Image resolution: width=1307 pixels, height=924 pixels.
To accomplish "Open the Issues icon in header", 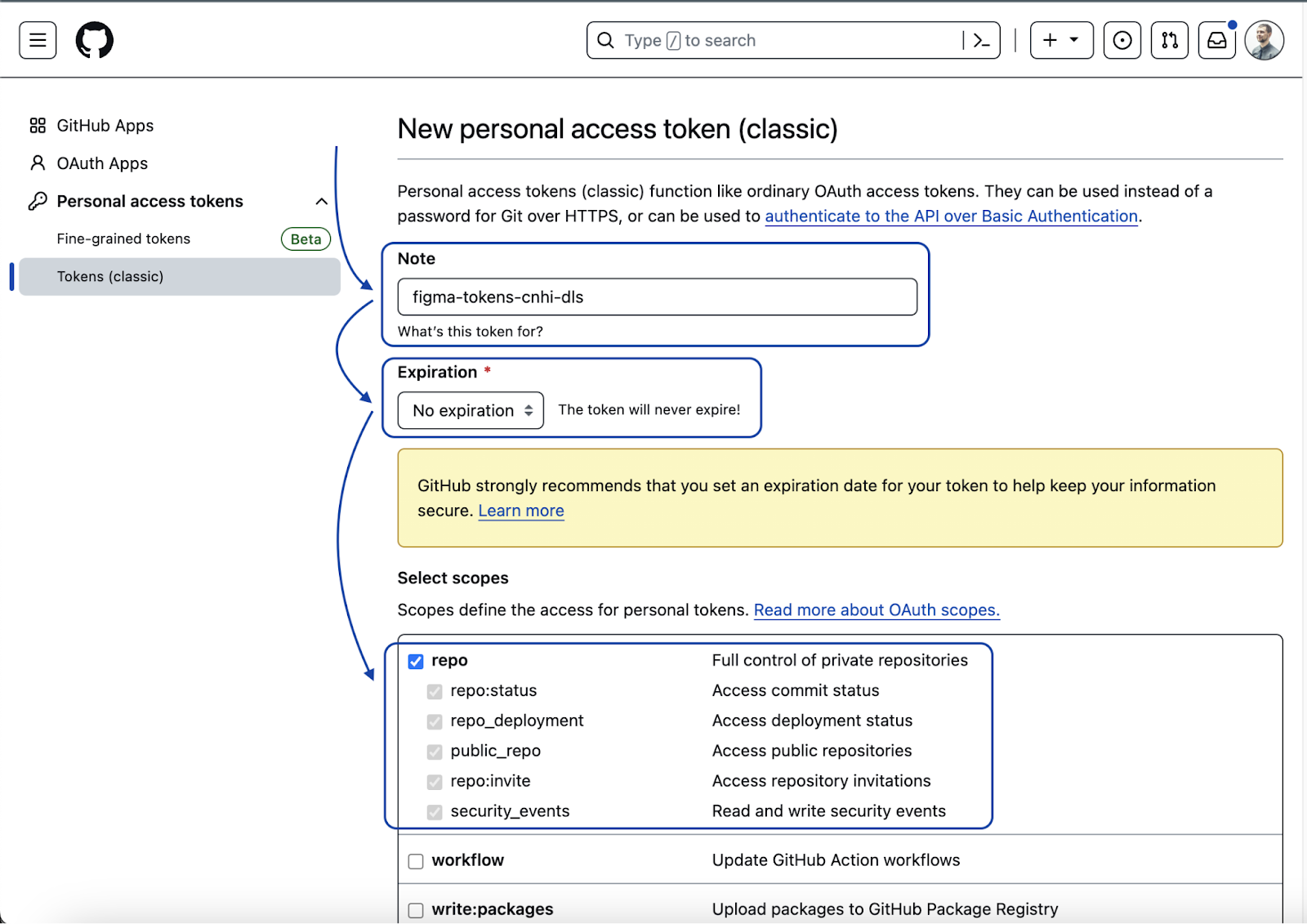I will pos(1122,40).
